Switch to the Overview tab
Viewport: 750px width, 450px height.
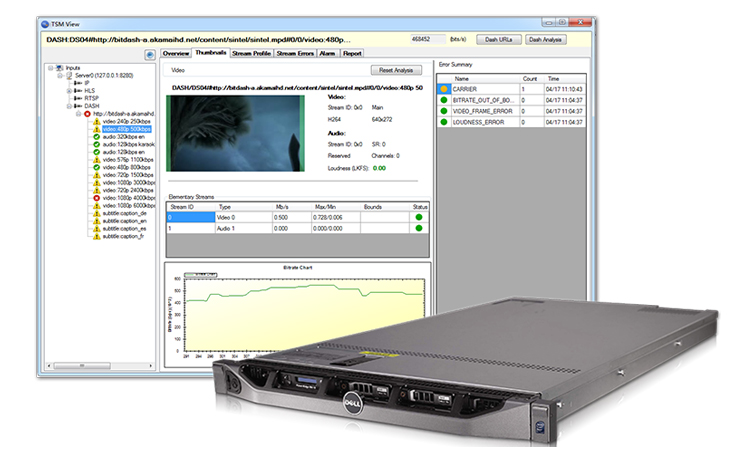(x=176, y=53)
